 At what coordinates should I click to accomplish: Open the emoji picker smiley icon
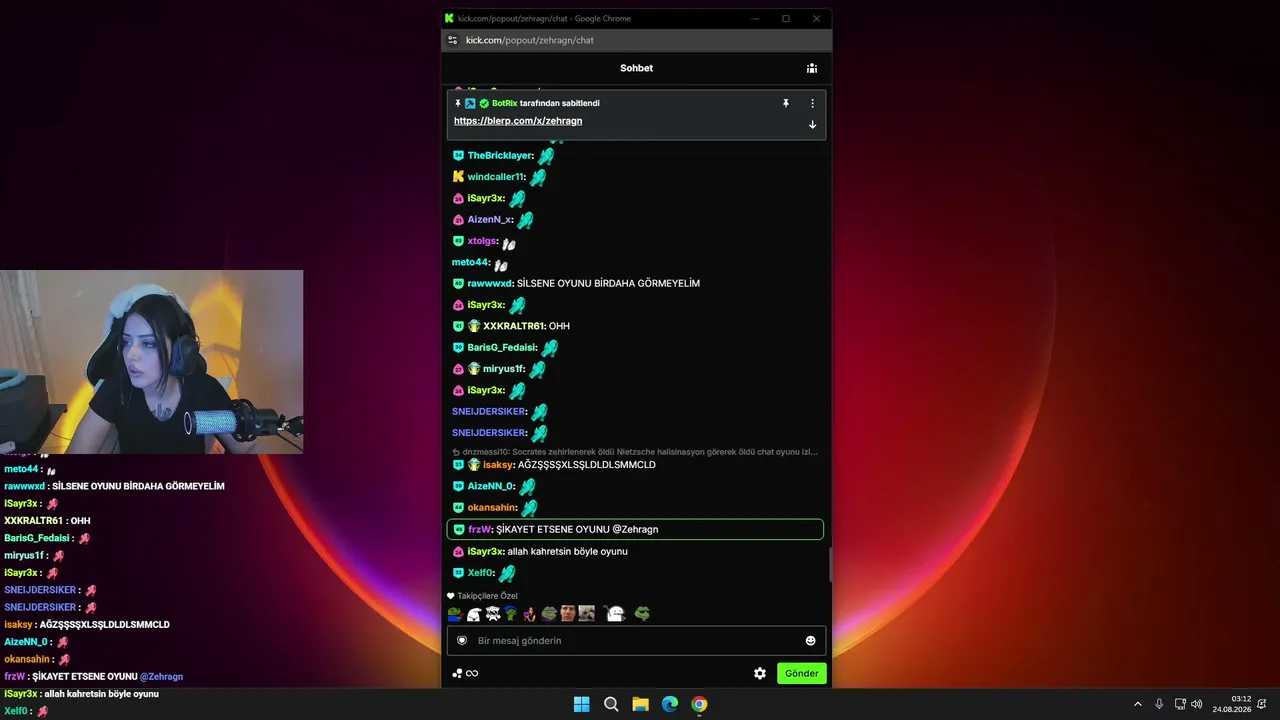pyautogui.click(x=810, y=640)
